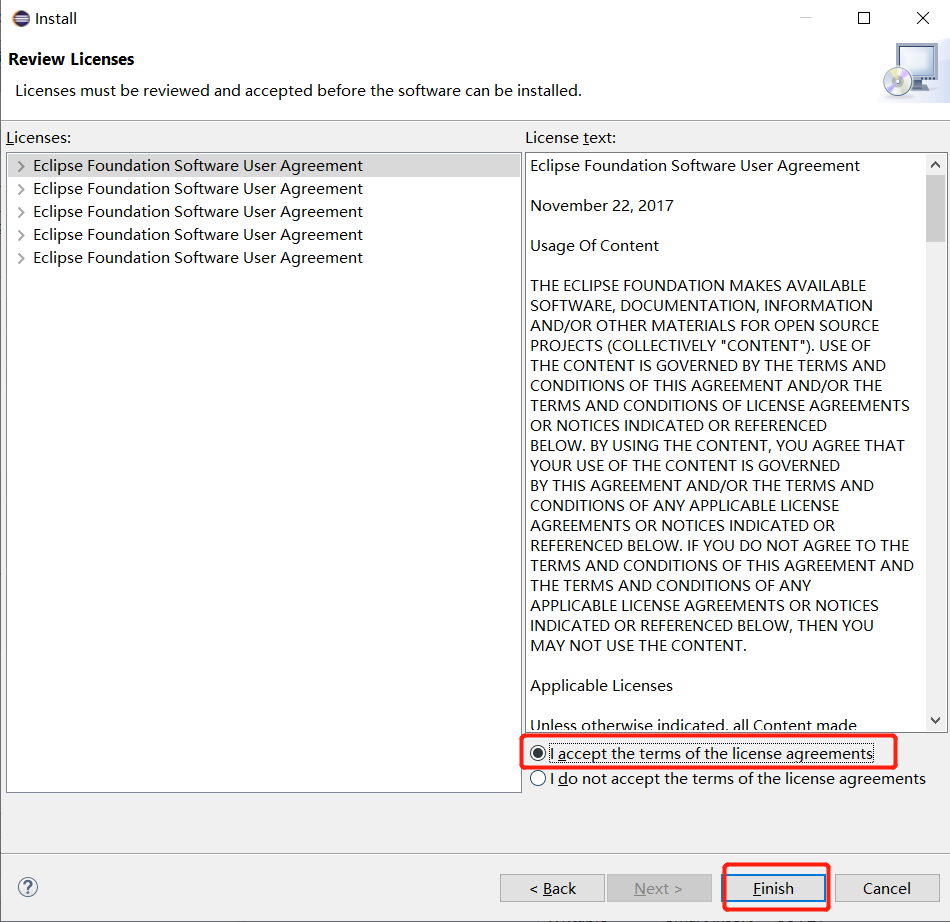Expand the first Eclipse Foundation agreement entry
This screenshot has height=922, width=950.
(21, 166)
